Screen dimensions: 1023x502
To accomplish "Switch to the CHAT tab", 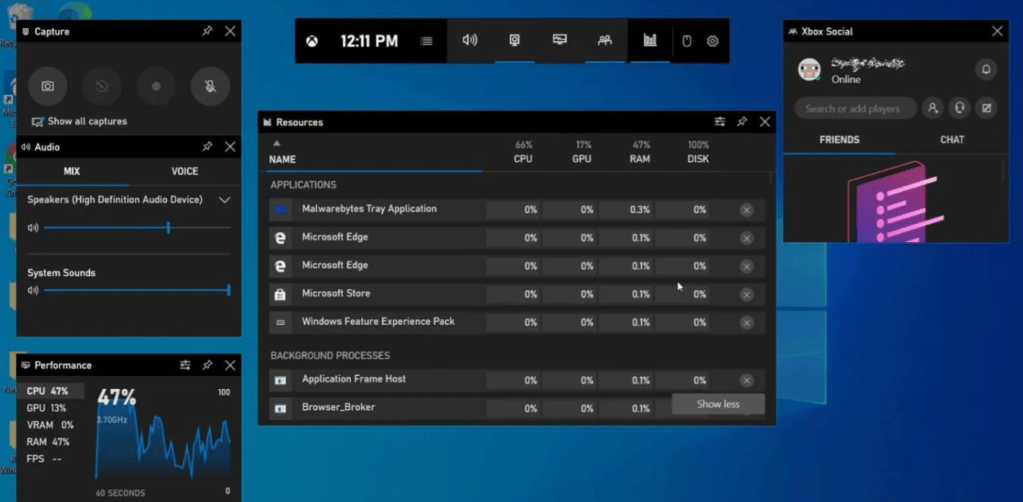I will pyautogui.click(x=952, y=140).
